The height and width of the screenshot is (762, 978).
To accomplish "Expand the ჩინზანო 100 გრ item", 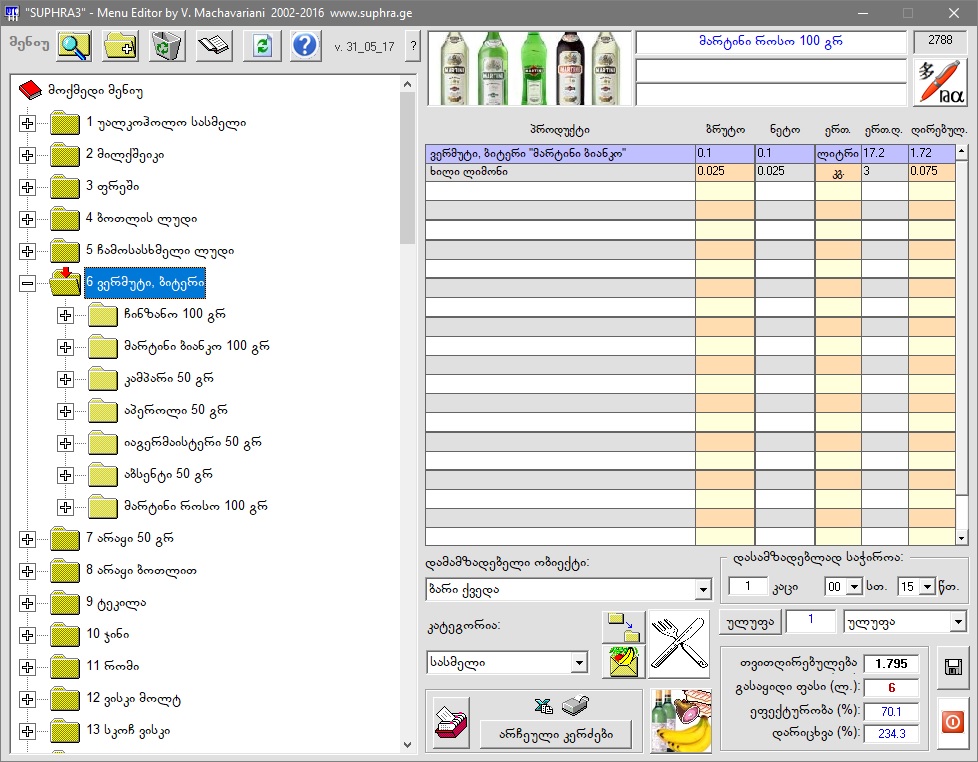I will [65, 316].
